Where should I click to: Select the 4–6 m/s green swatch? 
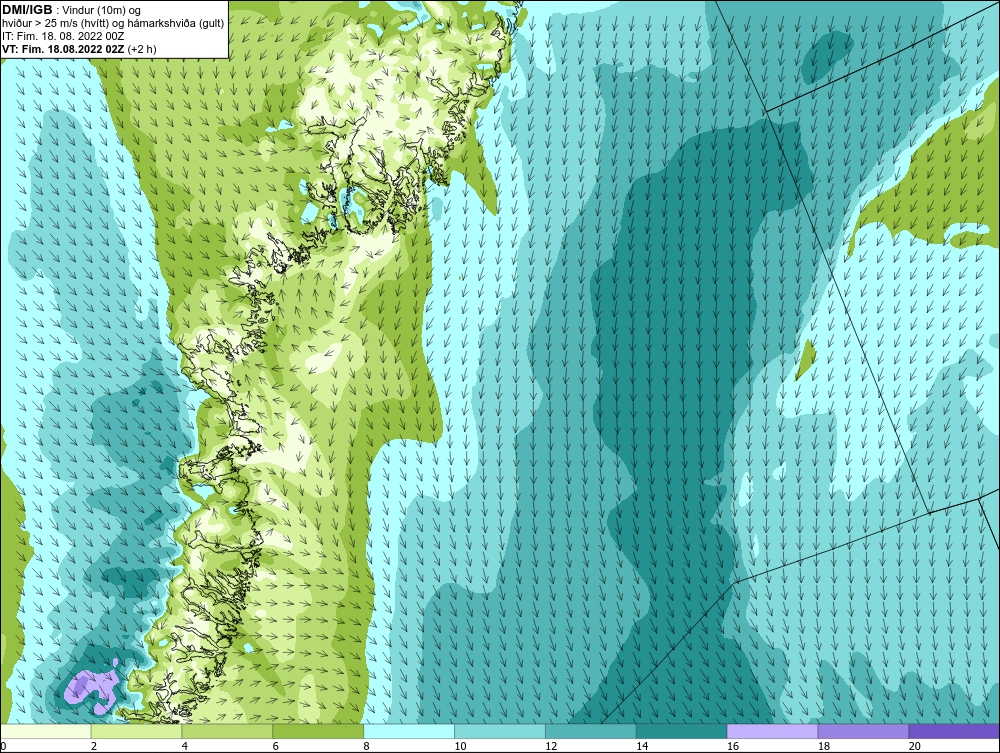pyautogui.click(x=227, y=731)
